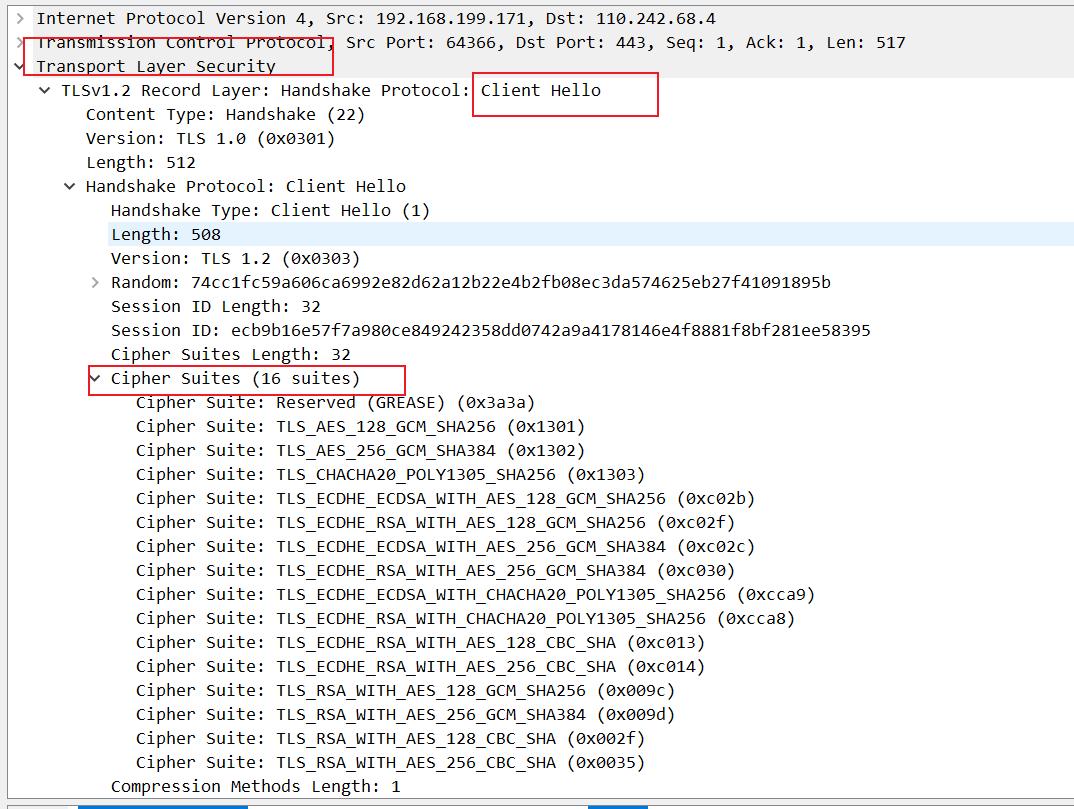The width and height of the screenshot is (1074, 809).
Task: Expand the Random field arrow
Action: tap(95, 282)
